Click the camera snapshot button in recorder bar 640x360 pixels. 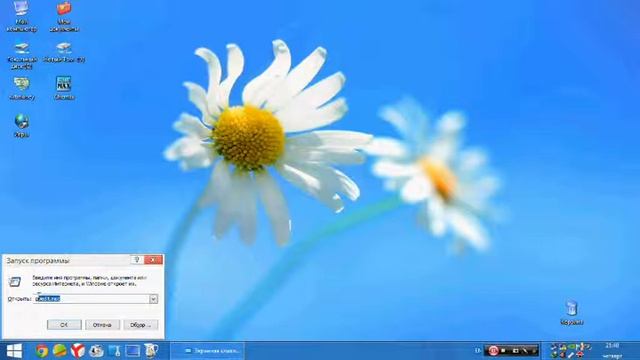[515, 351]
